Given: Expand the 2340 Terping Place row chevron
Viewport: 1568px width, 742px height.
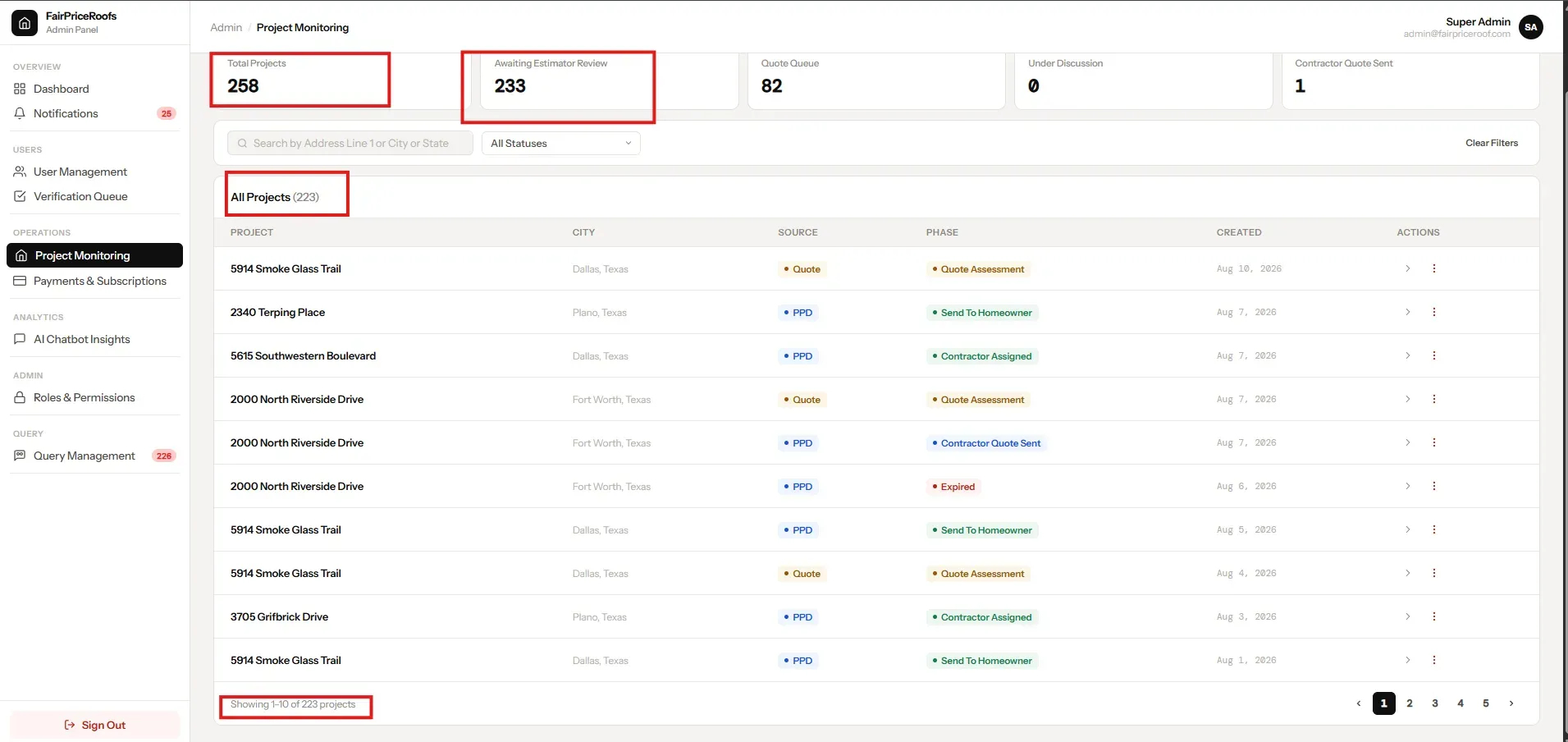Looking at the screenshot, I should coord(1408,312).
